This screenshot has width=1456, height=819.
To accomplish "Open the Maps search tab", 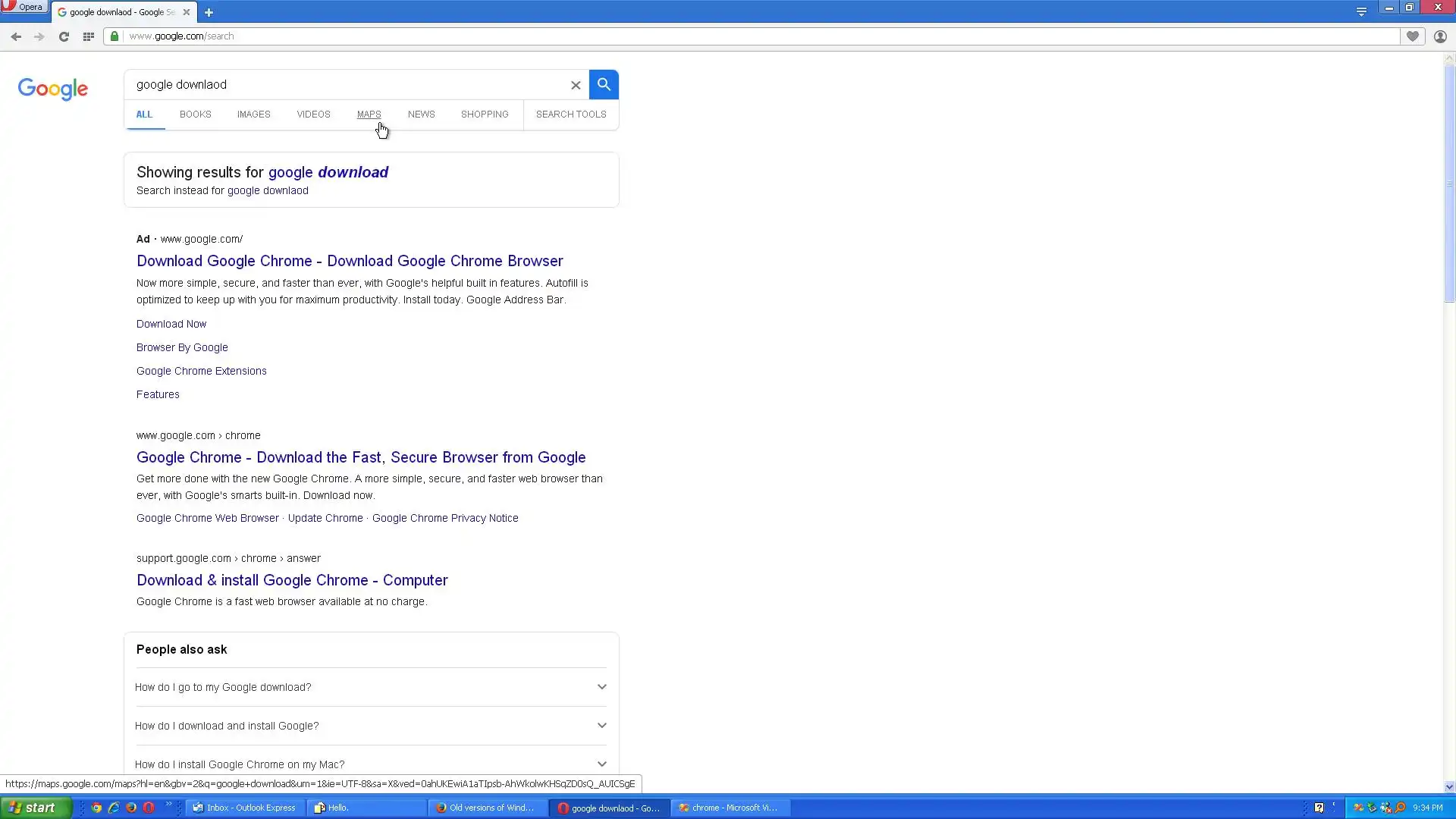I will (x=369, y=115).
